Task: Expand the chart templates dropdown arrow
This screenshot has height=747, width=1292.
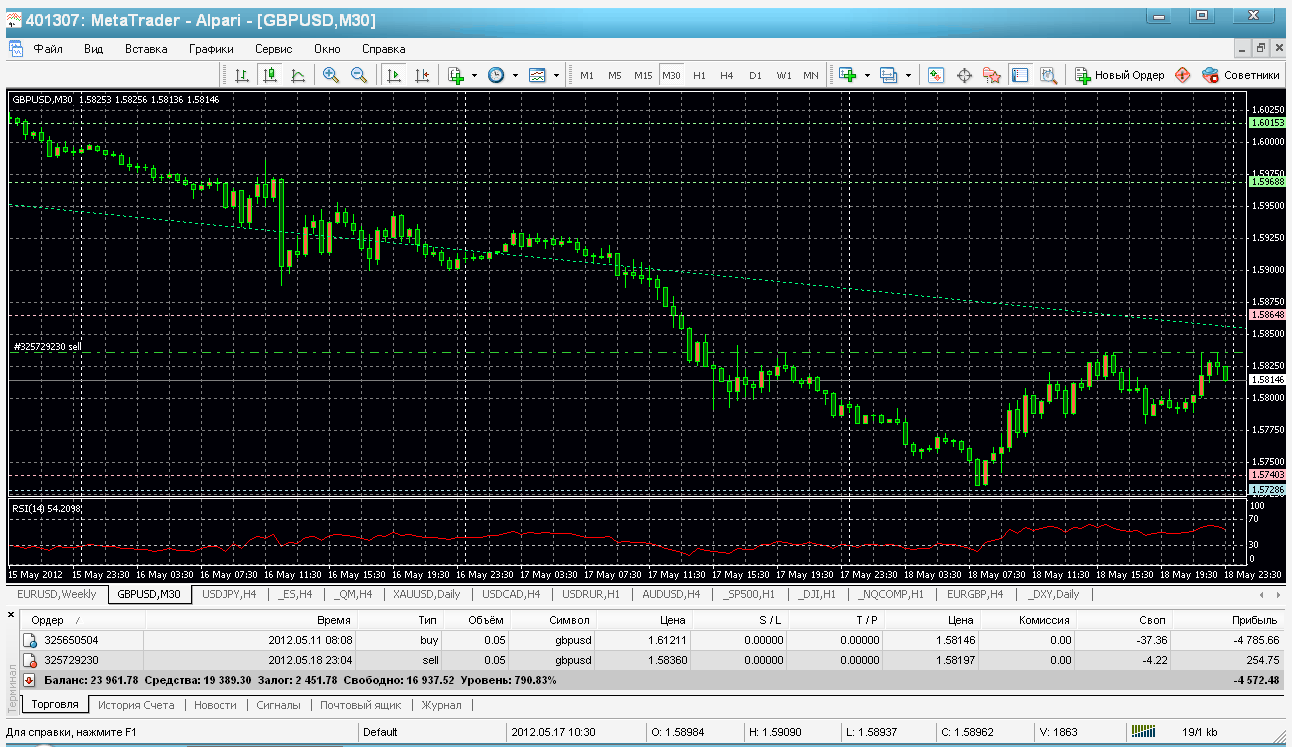Action: pyautogui.click(x=556, y=75)
